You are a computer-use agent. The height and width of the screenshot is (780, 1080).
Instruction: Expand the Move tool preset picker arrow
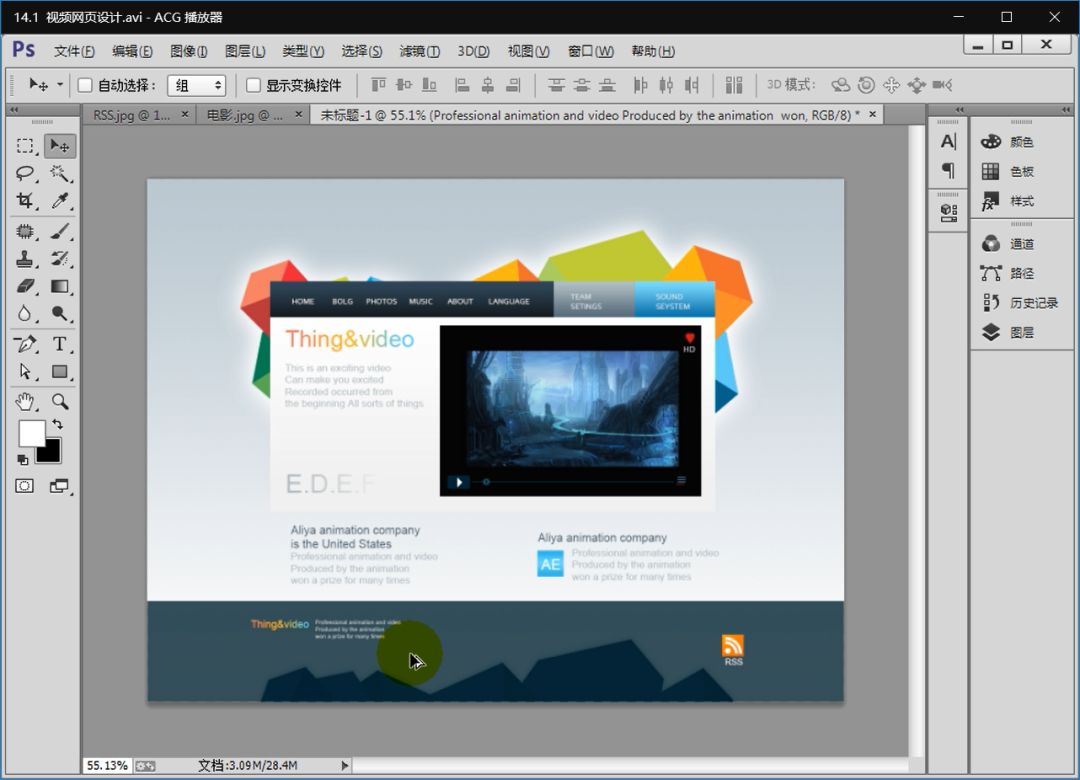tap(60, 85)
